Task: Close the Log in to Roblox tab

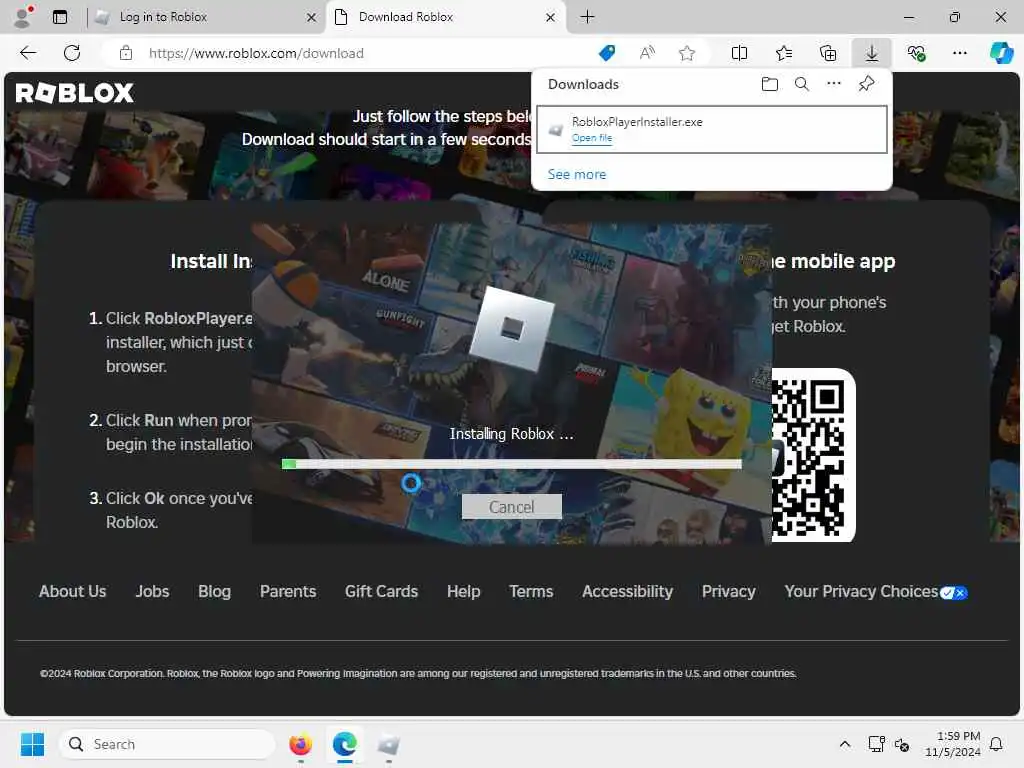Action: (x=312, y=18)
